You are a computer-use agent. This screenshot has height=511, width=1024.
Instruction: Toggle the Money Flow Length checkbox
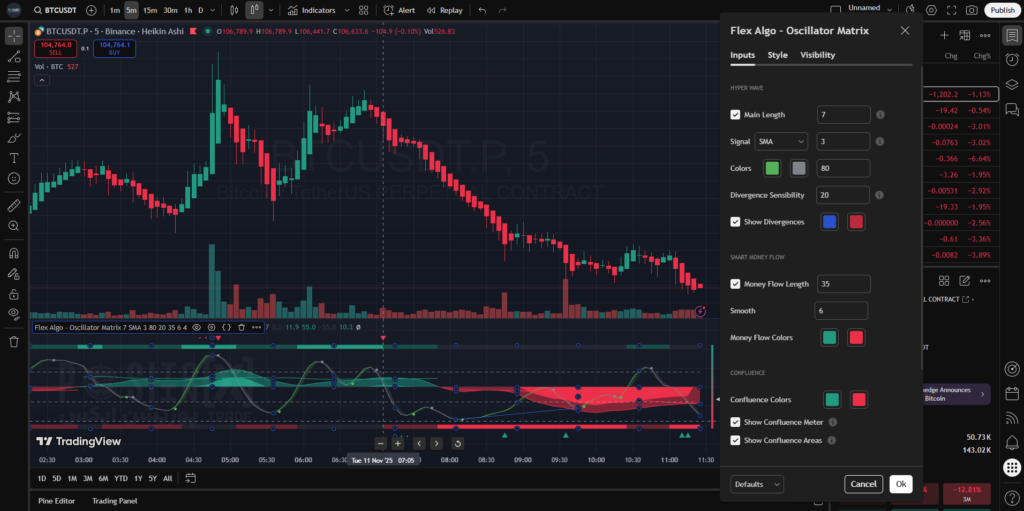point(735,284)
